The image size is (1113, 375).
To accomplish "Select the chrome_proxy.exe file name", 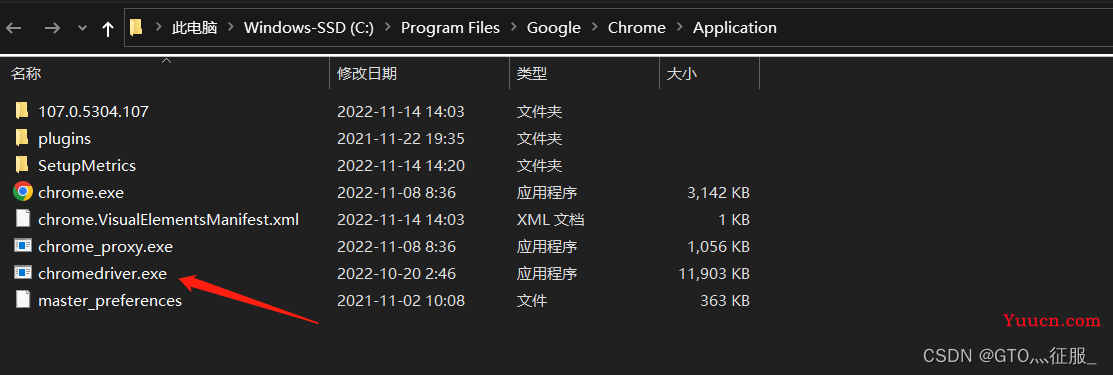I will tap(105, 246).
